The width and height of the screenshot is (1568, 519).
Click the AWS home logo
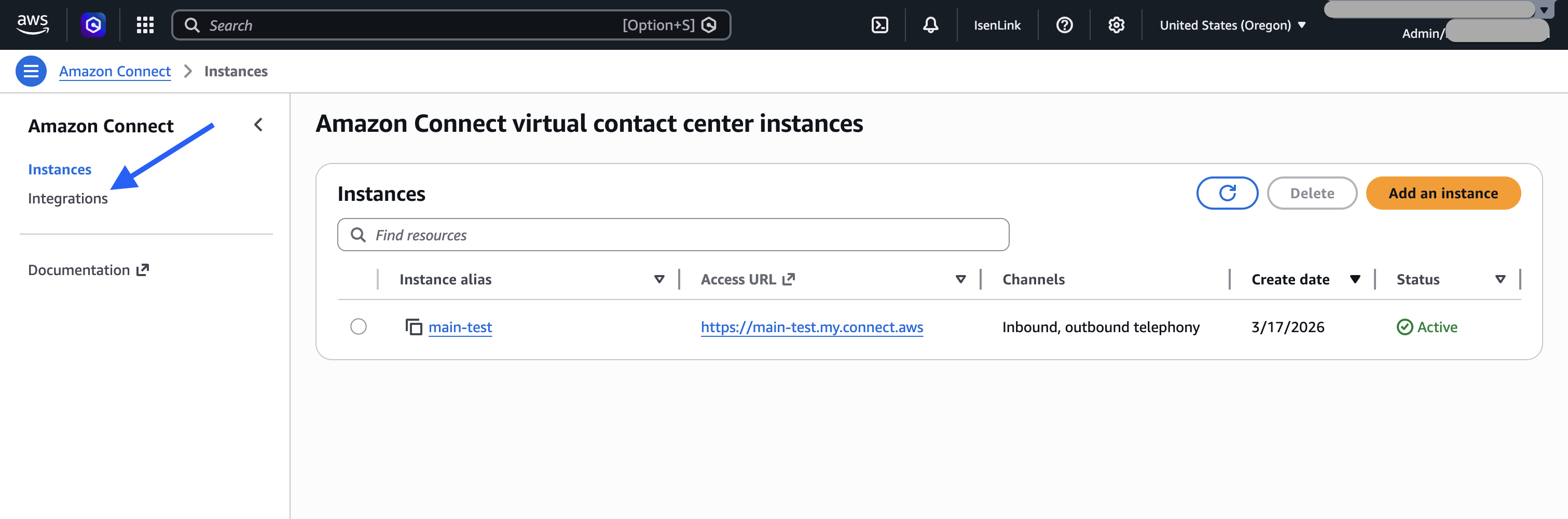point(33,24)
